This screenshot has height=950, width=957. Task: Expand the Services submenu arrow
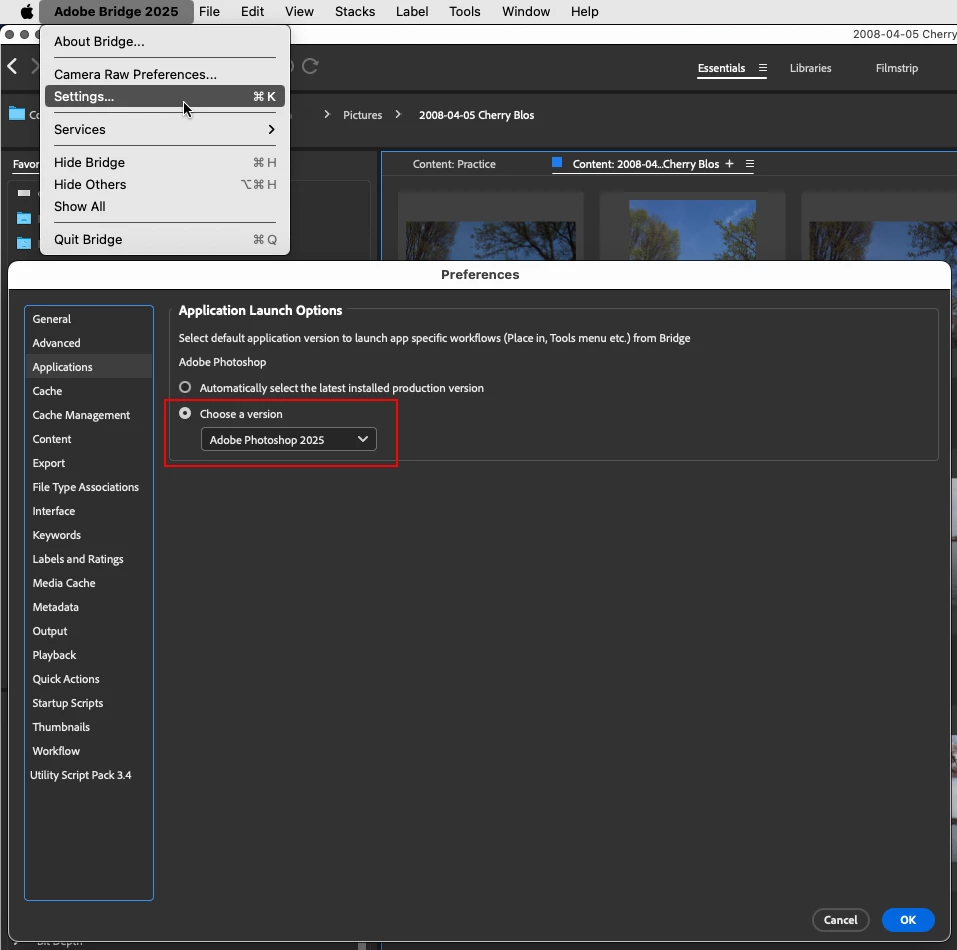pyautogui.click(x=271, y=129)
